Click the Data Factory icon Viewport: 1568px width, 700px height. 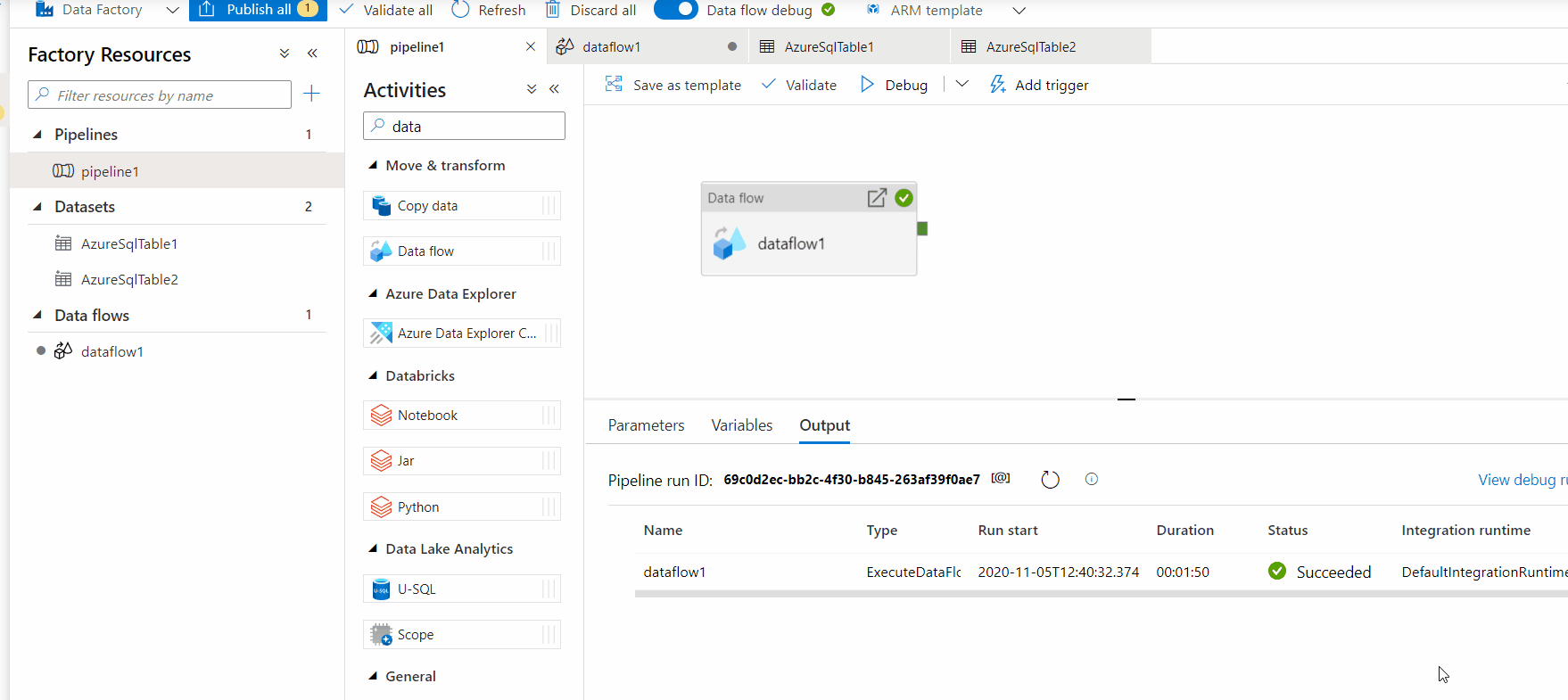coord(44,10)
